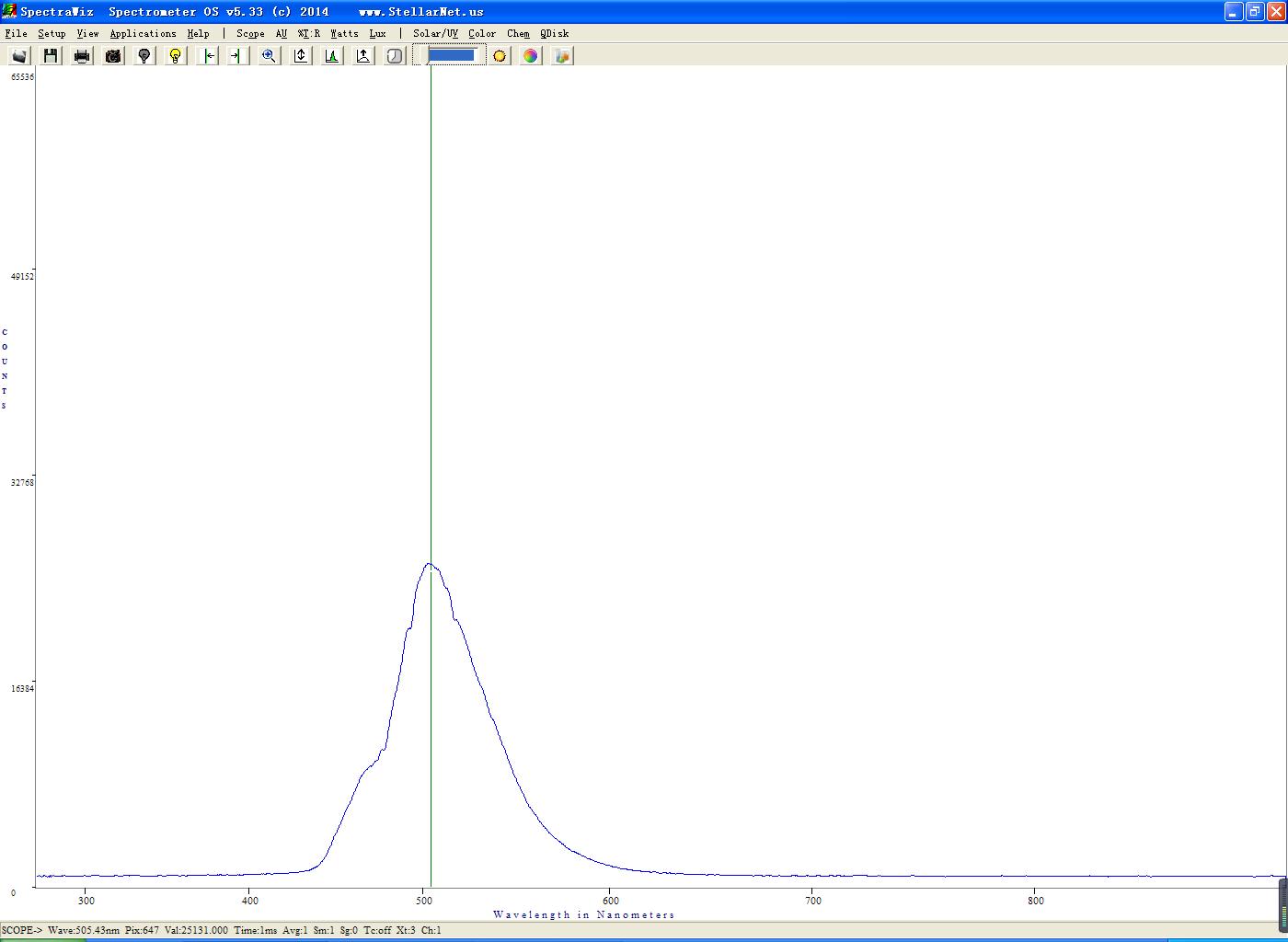The width and height of the screenshot is (1288, 942).
Task: Switch to Watts mode
Action: coord(344,33)
